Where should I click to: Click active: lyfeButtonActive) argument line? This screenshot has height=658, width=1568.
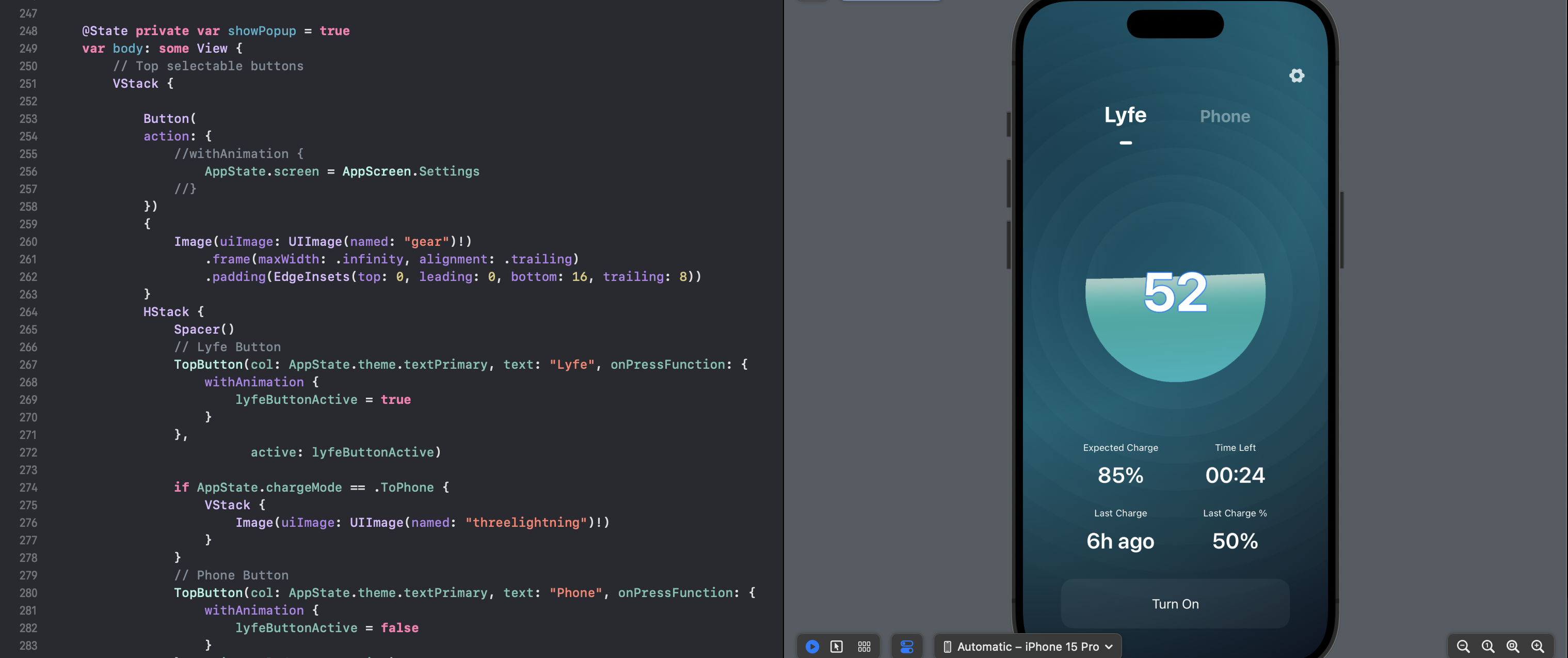[346, 452]
